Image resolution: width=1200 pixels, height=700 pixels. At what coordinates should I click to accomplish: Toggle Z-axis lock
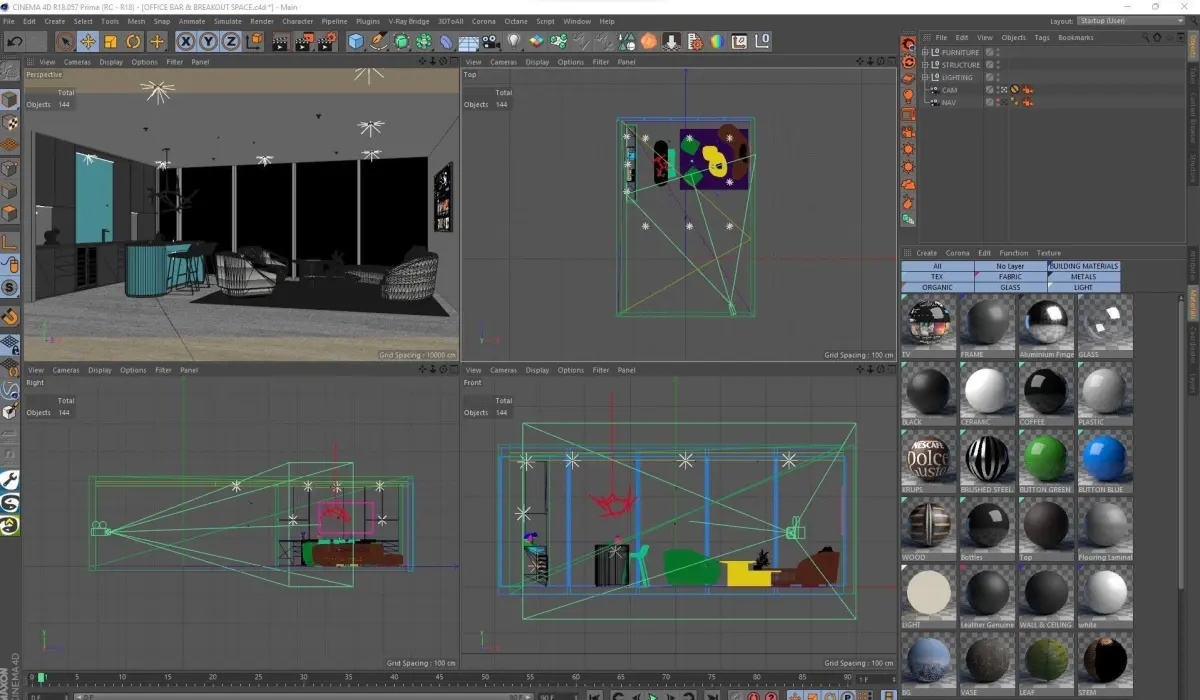point(231,41)
